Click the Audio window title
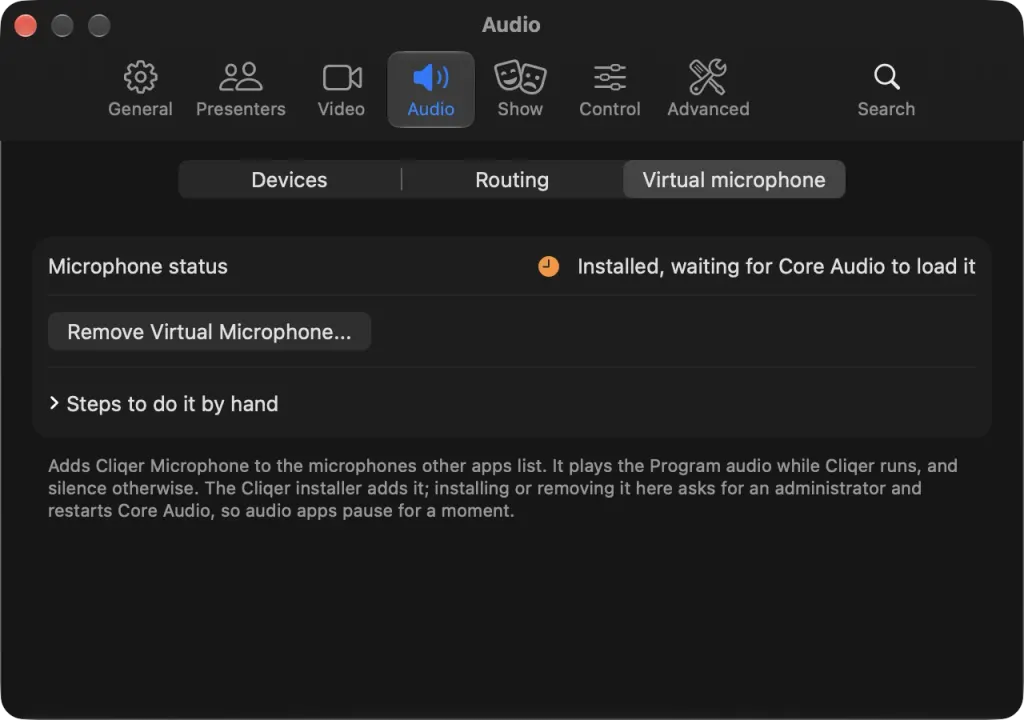 pos(511,25)
